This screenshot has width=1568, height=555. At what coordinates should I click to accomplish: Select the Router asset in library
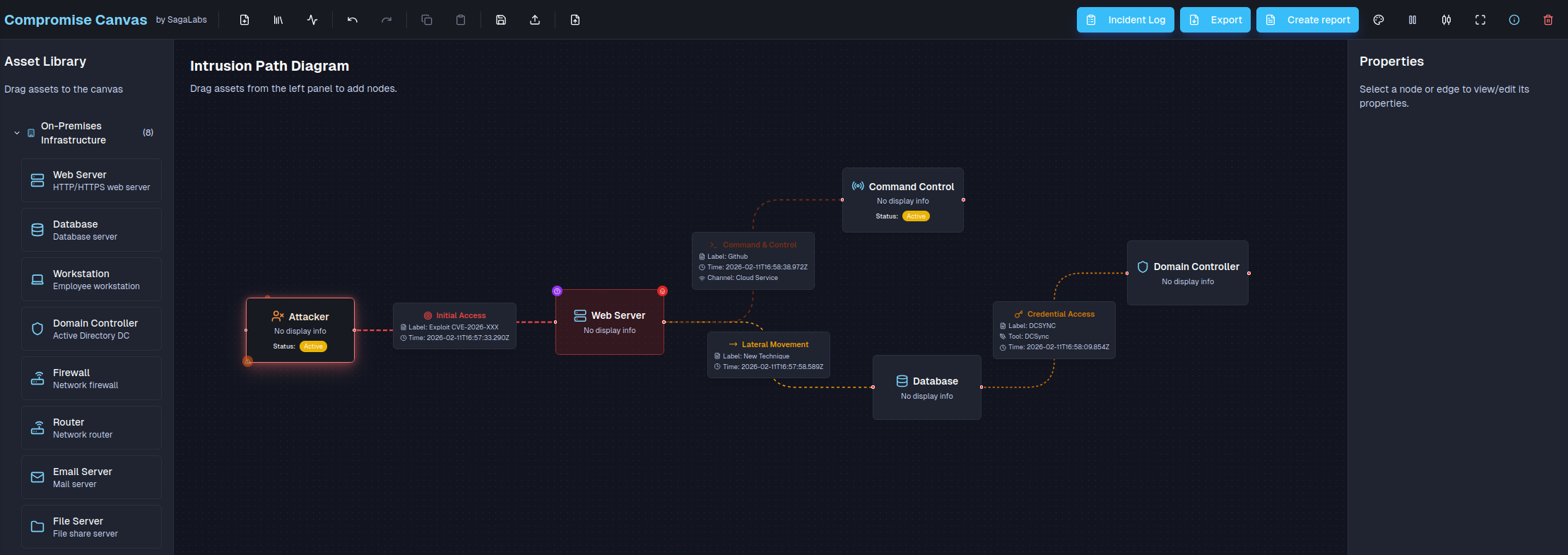tap(91, 428)
